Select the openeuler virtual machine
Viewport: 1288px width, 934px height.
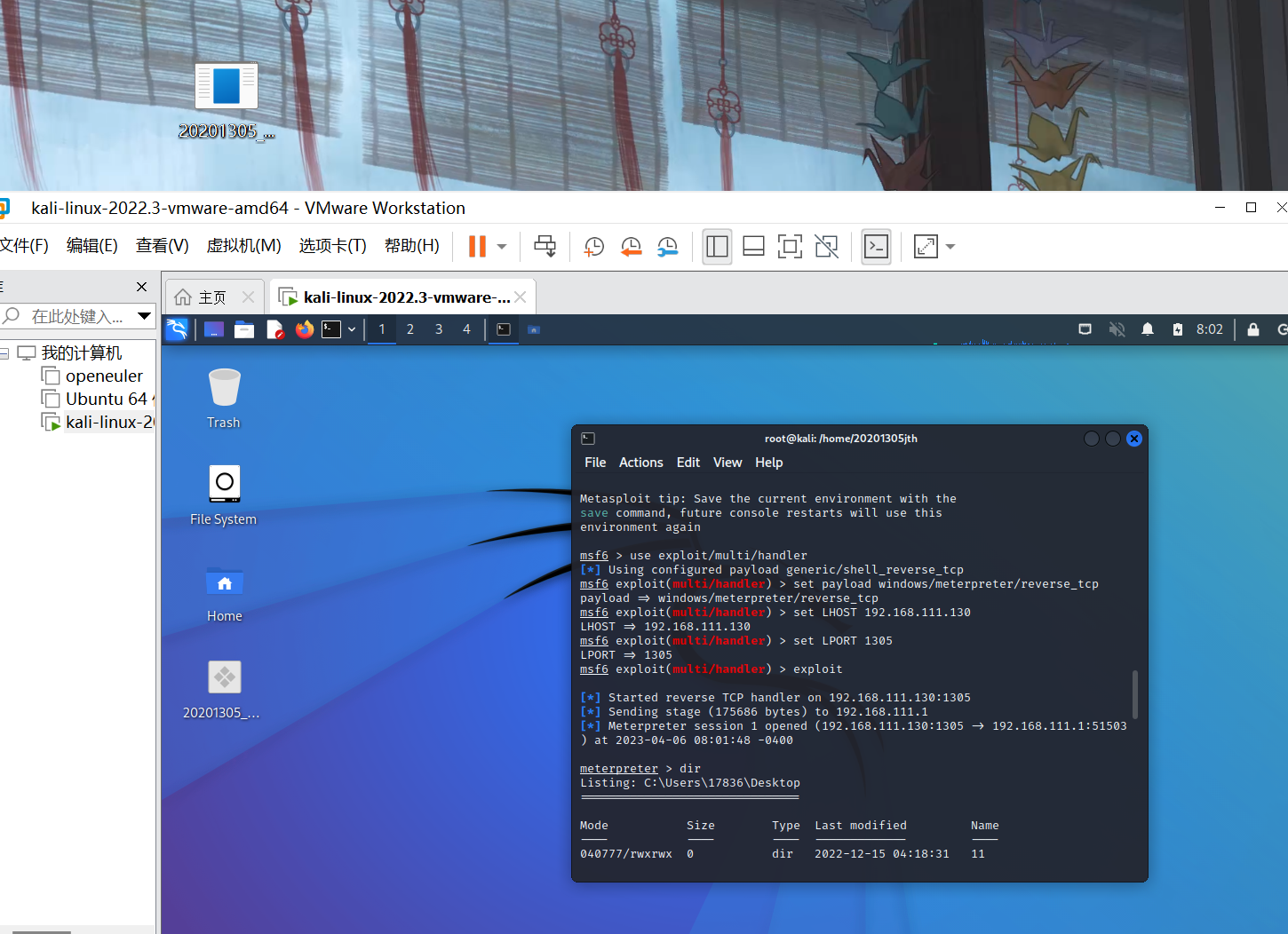(x=104, y=376)
